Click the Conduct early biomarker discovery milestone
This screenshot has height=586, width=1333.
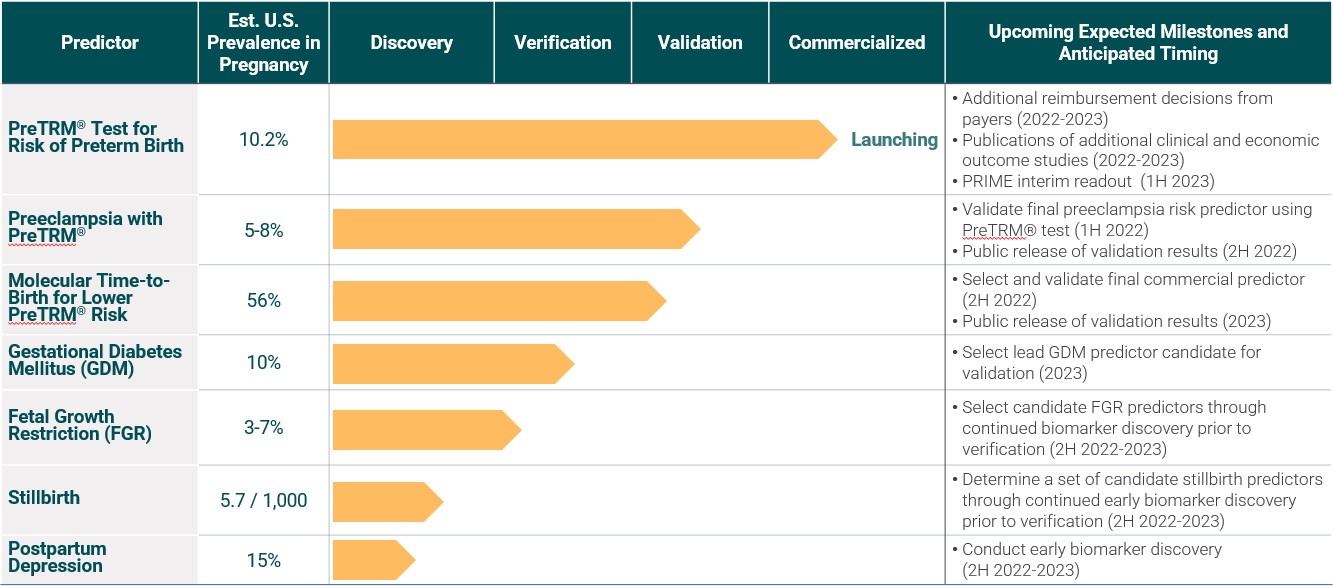tap(1091, 549)
